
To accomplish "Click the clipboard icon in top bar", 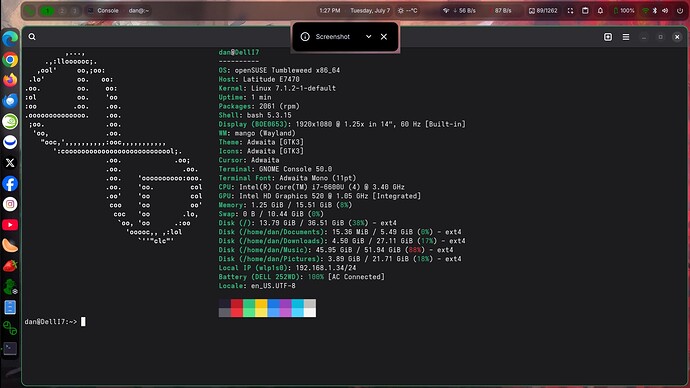I will click(x=585, y=11).
